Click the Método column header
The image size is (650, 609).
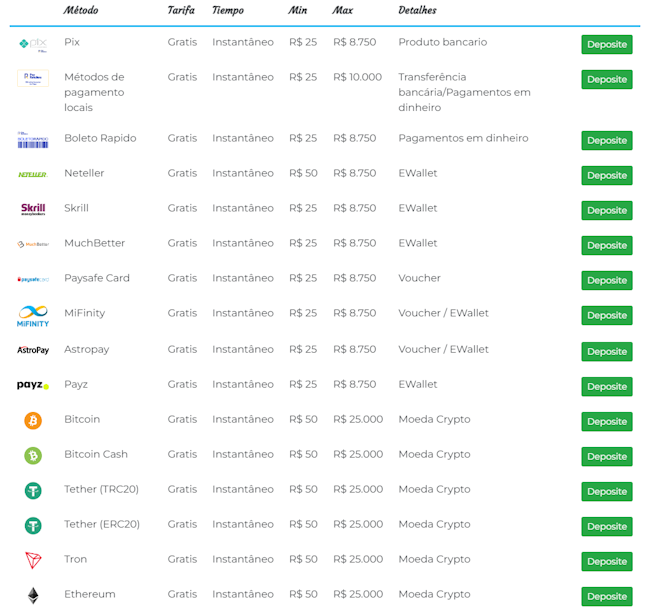pos(80,10)
